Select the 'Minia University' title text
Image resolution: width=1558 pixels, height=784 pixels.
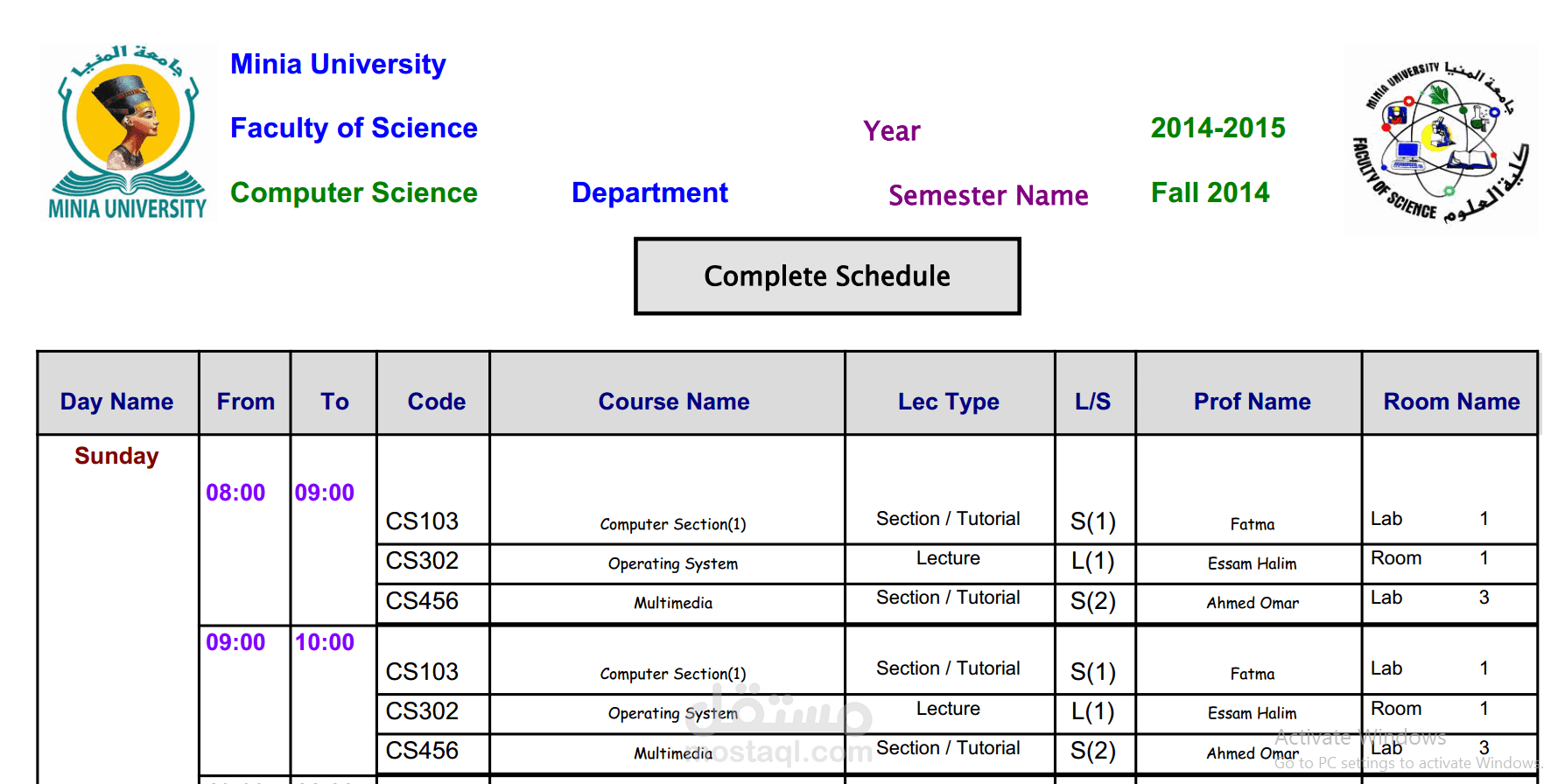click(338, 64)
